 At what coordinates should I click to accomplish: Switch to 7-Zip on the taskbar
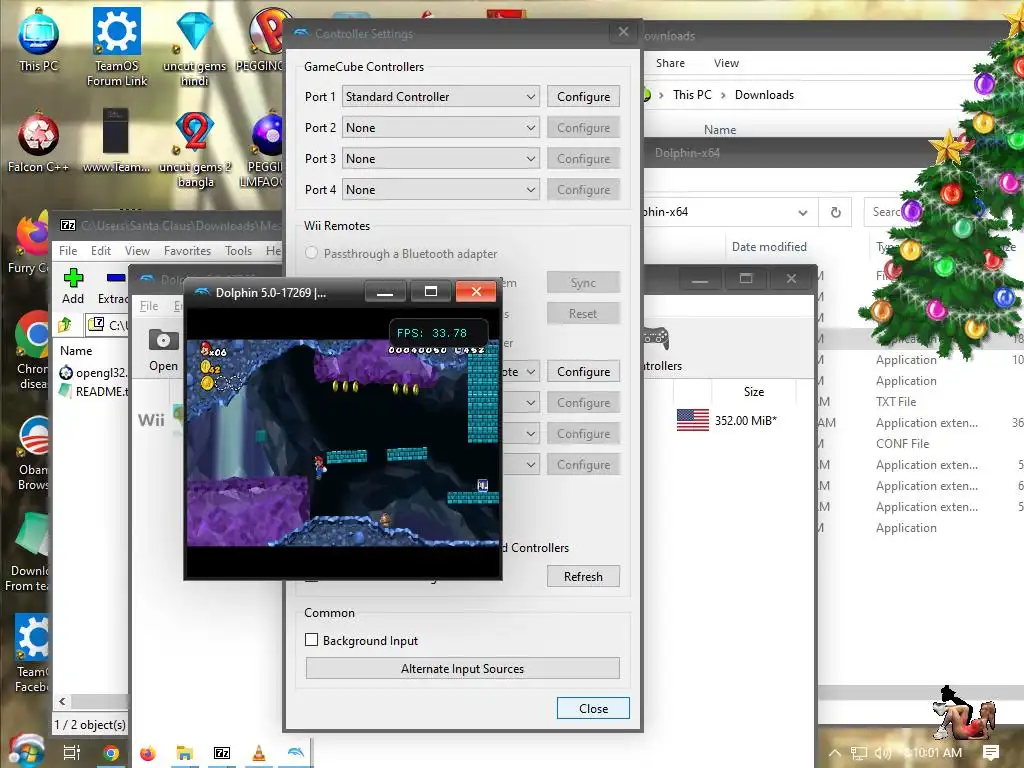point(222,753)
